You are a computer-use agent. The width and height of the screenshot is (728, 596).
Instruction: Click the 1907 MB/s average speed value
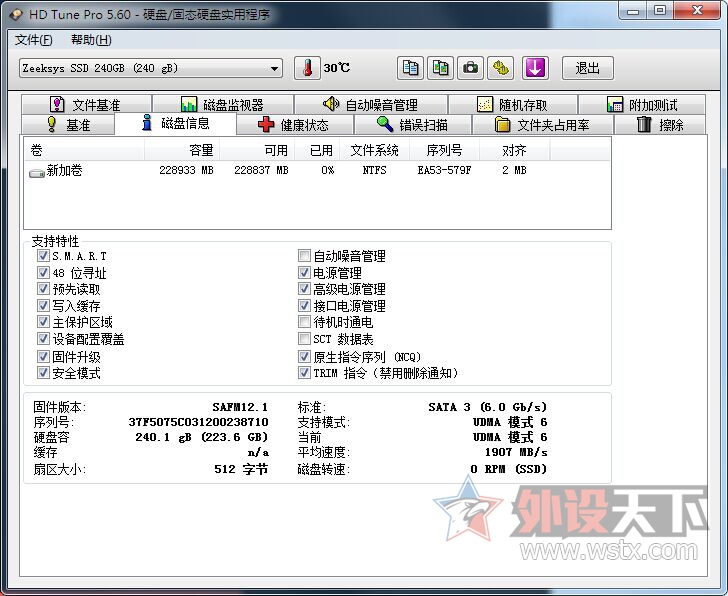click(x=516, y=452)
